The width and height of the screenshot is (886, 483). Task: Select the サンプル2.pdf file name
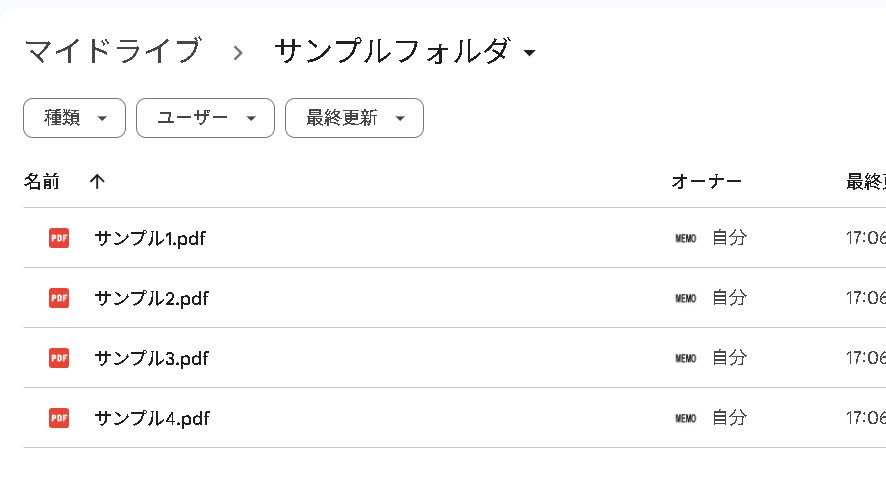tap(151, 298)
